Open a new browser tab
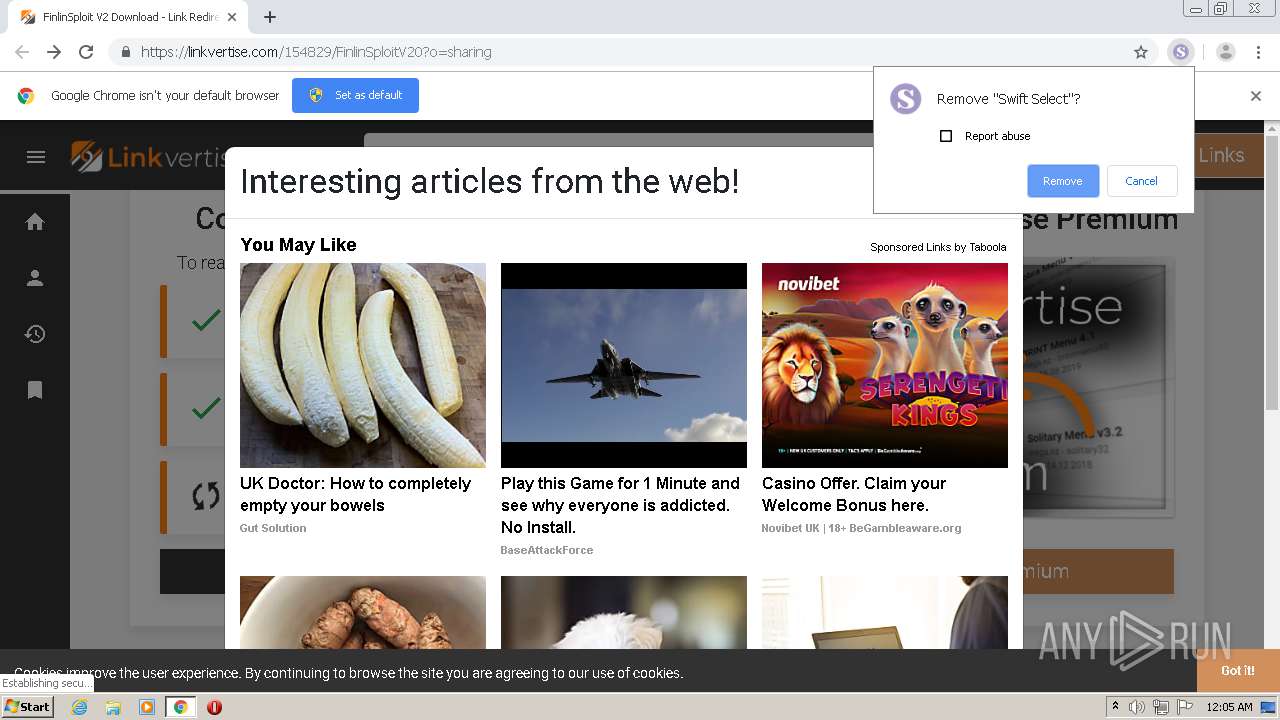 [x=270, y=17]
